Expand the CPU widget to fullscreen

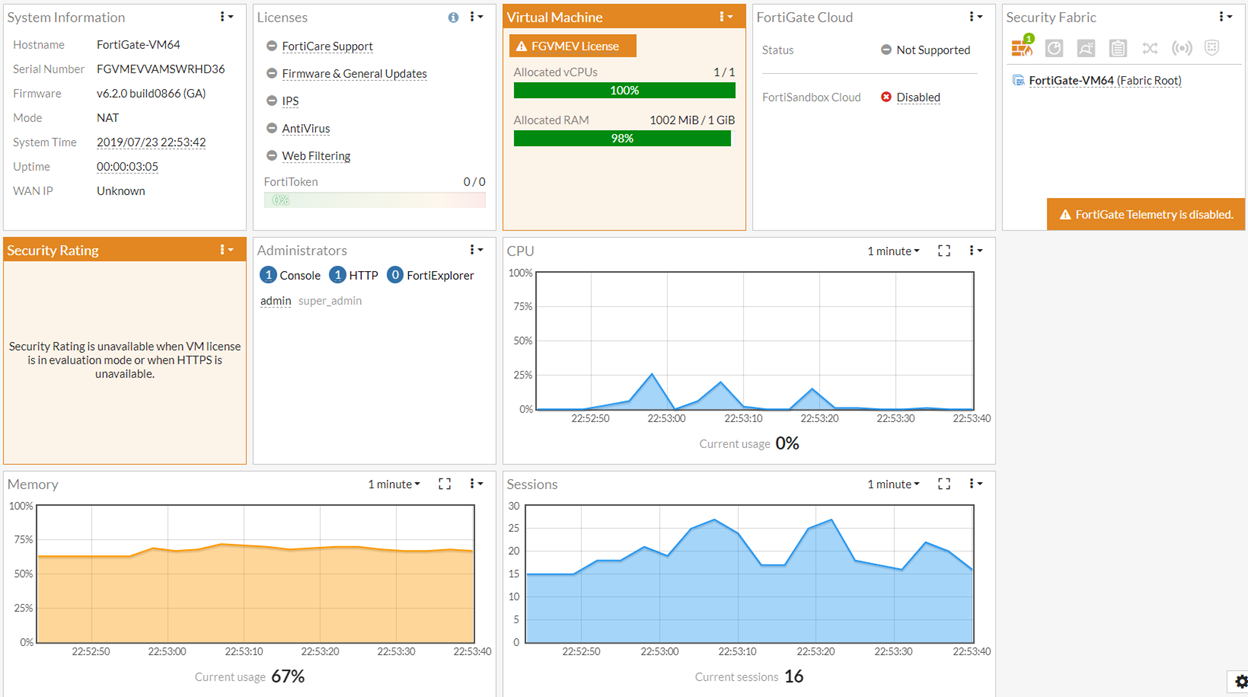[x=944, y=251]
